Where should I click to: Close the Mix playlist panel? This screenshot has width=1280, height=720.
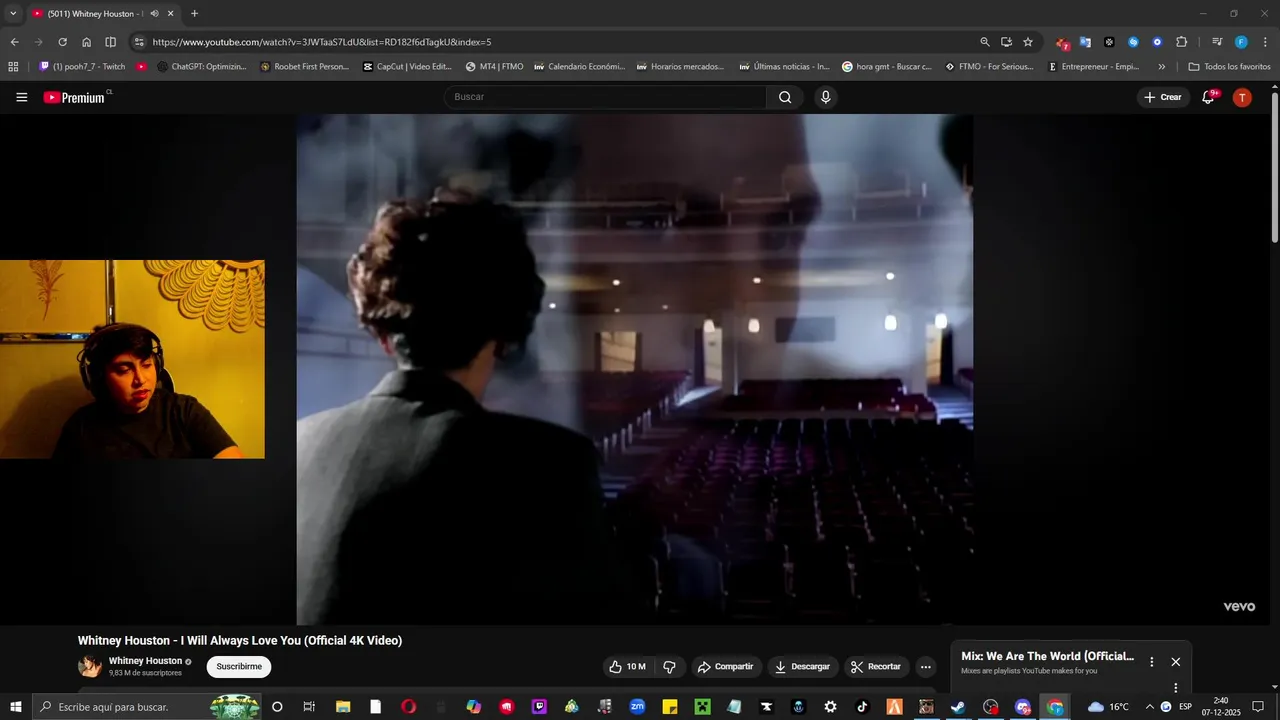tap(1176, 662)
